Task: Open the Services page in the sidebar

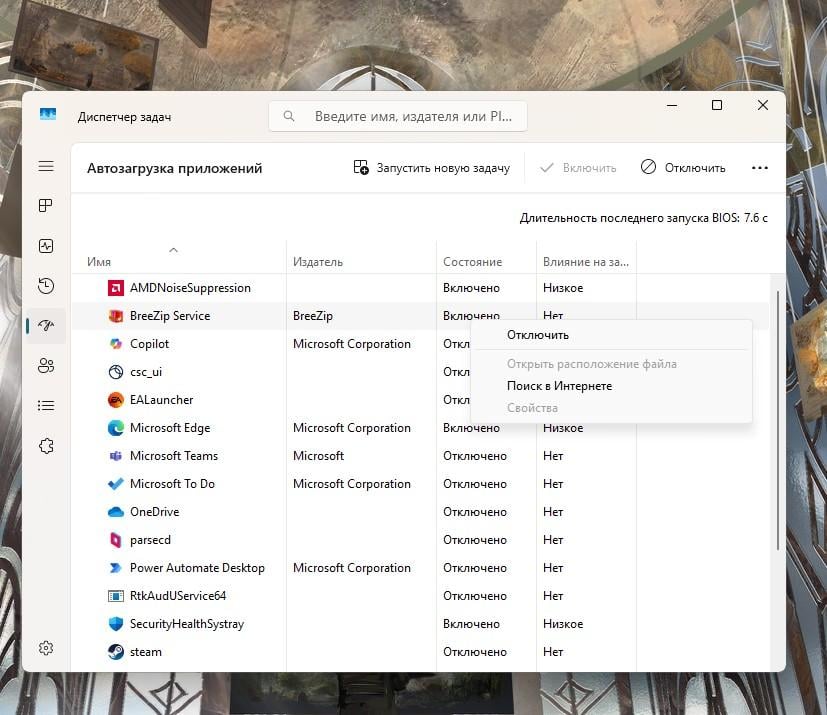Action: pyautogui.click(x=46, y=446)
